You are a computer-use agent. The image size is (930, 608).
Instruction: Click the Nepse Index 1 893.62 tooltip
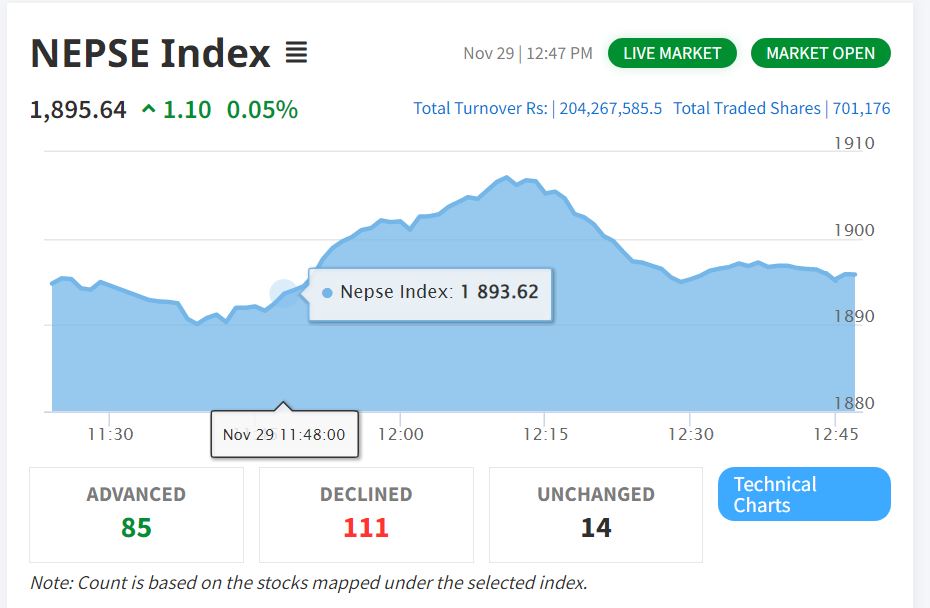(x=430, y=293)
